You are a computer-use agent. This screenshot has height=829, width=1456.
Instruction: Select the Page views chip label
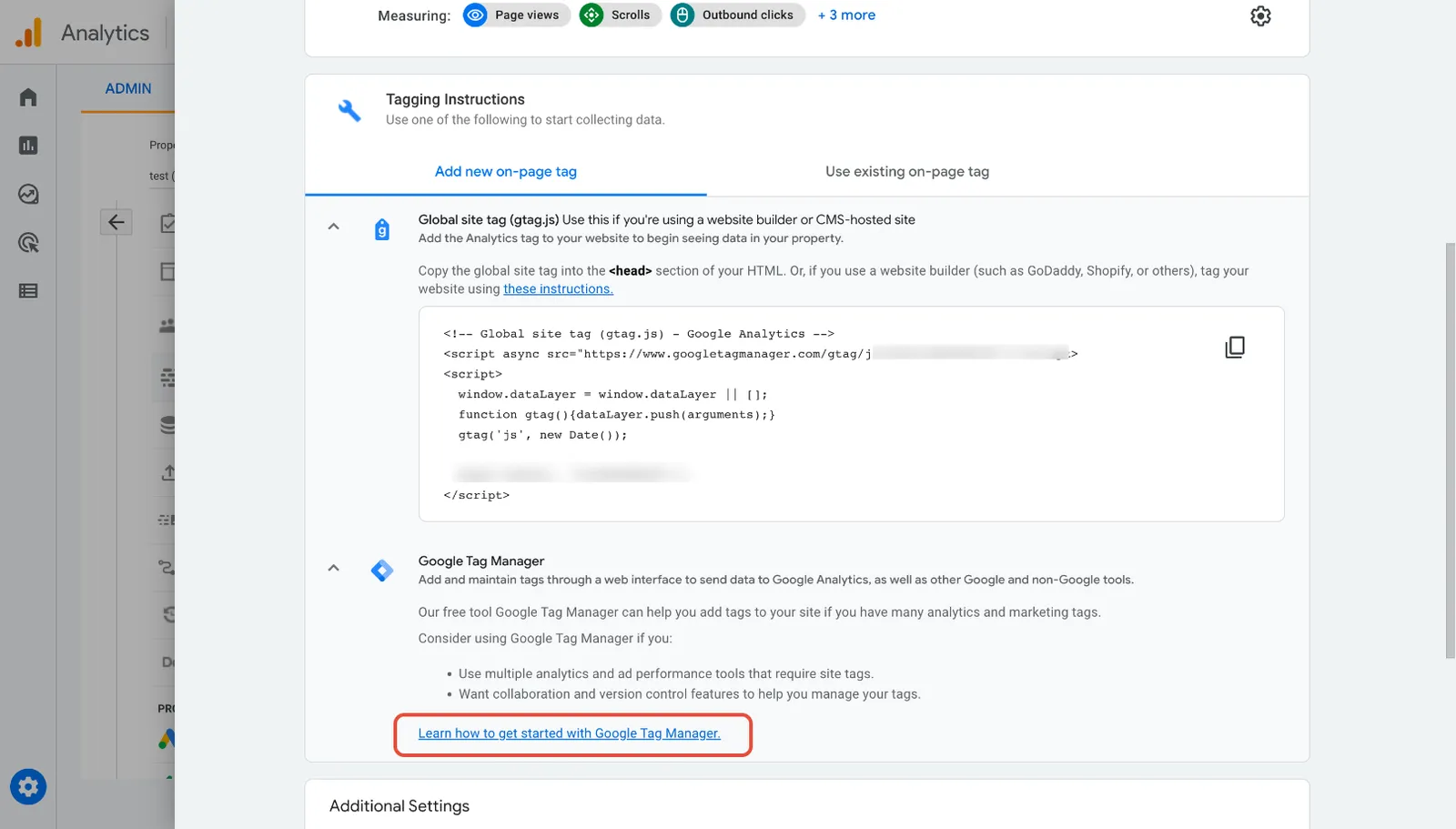[527, 15]
